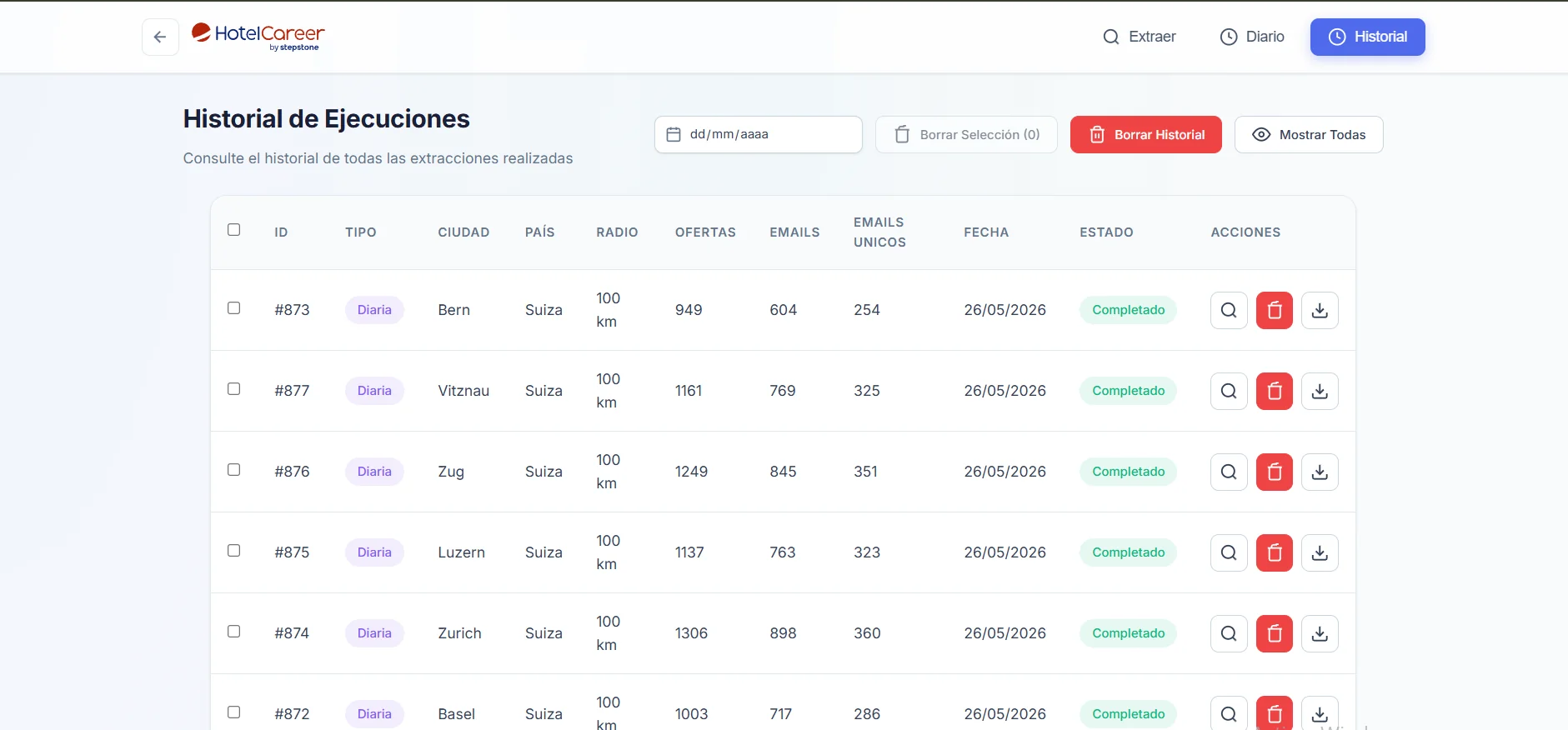Delete execution #873
Viewport: 1568px width, 730px height.
coord(1275,310)
